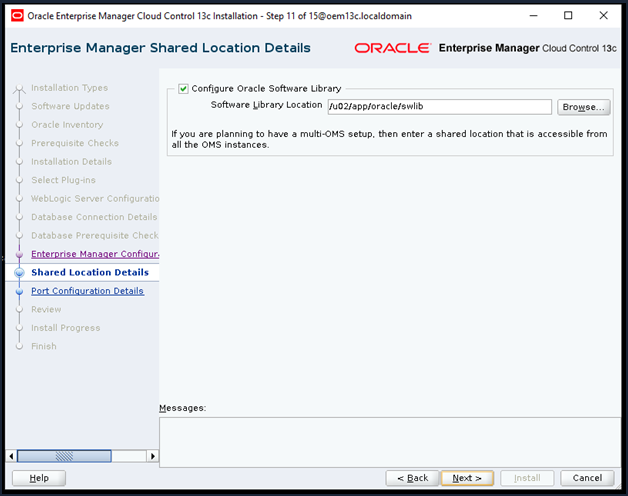
Task: Maximize the installer window
Action: (x=568, y=16)
